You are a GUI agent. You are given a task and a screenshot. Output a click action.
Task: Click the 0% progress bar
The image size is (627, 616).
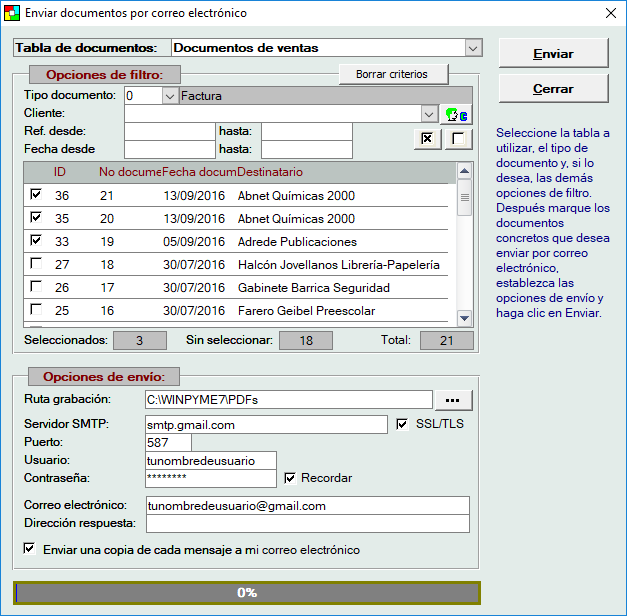click(247, 593)
